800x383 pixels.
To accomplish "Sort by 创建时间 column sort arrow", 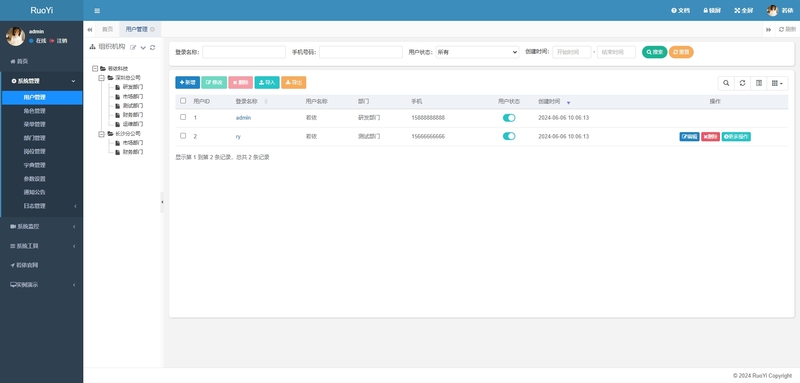I will click(568, 102).
